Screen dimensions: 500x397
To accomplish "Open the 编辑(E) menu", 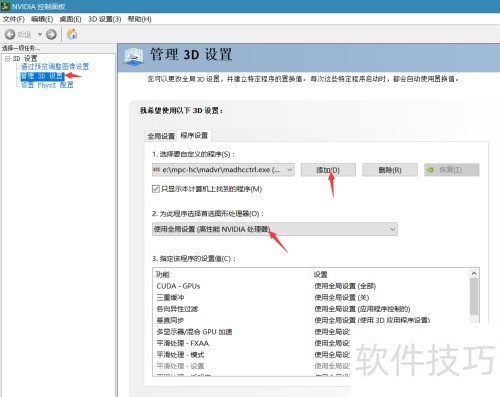I will [42, 19].
